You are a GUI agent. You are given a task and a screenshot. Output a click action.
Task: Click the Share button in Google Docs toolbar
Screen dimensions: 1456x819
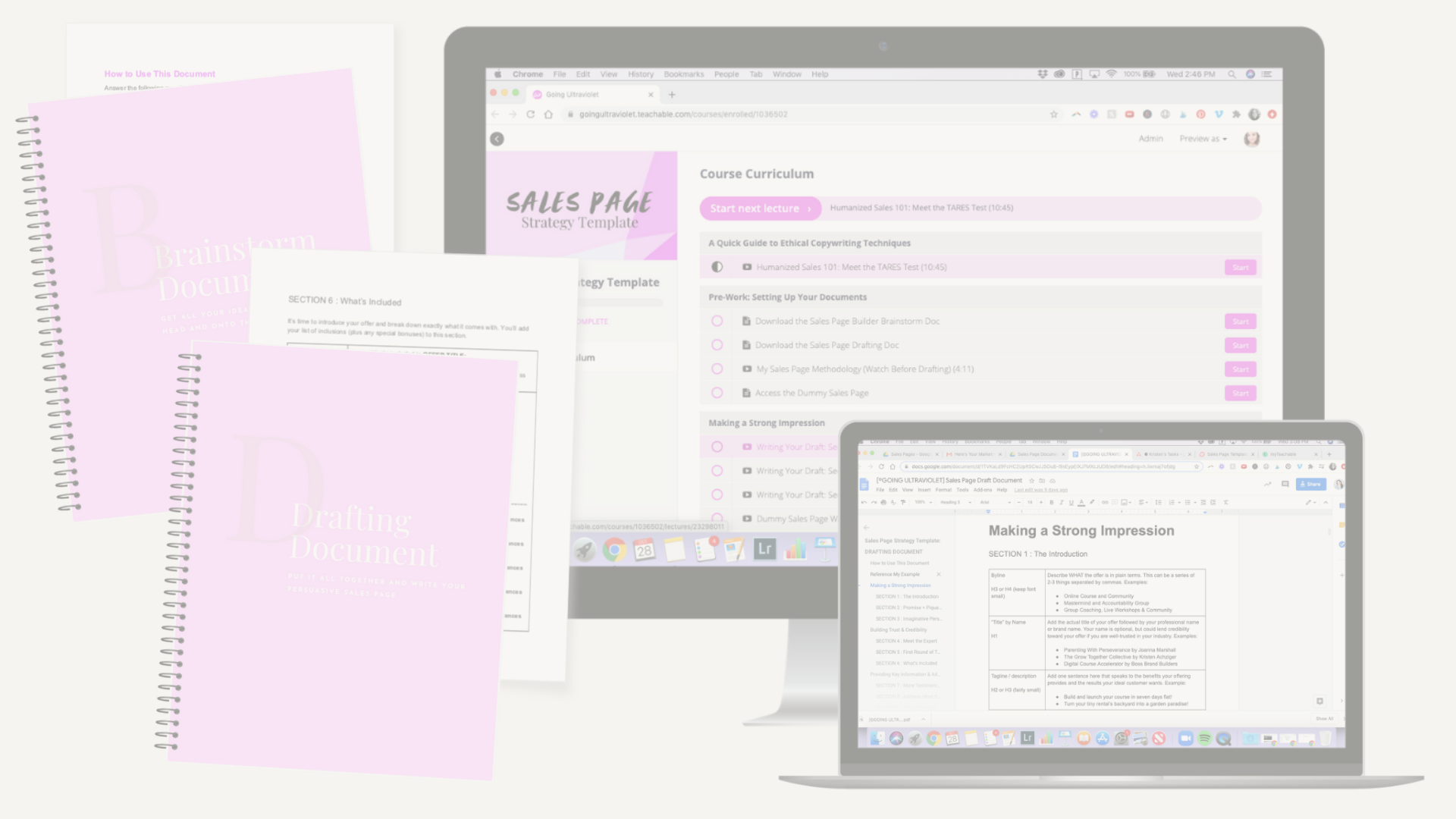point(1311,485)
